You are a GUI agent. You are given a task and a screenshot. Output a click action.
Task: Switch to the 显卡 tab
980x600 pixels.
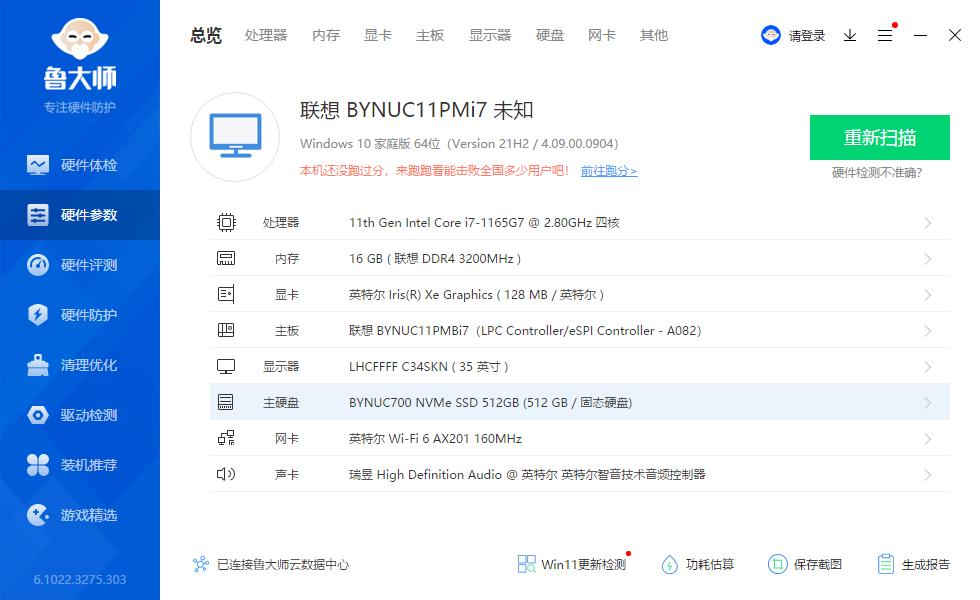click(x=377, y=35)
